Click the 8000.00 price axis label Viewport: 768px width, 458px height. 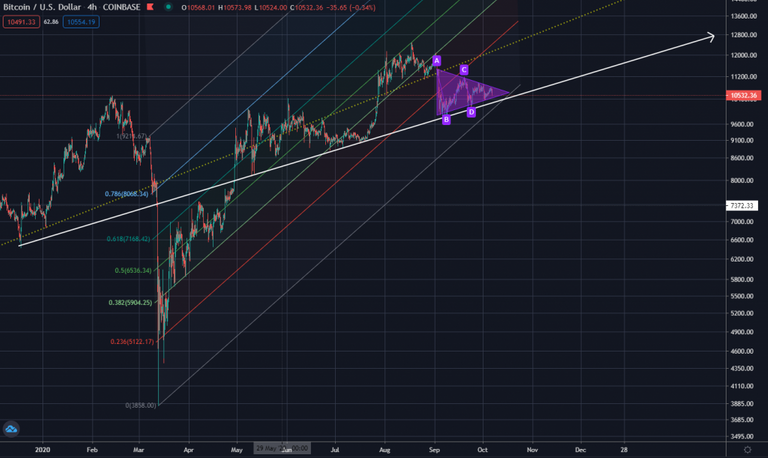pos(744,180)
